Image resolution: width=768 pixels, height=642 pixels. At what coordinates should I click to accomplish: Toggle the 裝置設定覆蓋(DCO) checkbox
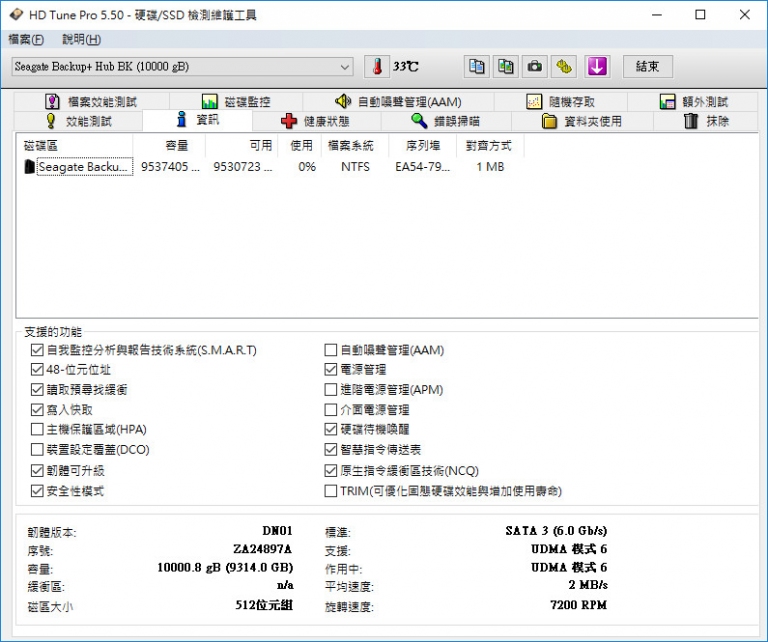pos(37,450)
